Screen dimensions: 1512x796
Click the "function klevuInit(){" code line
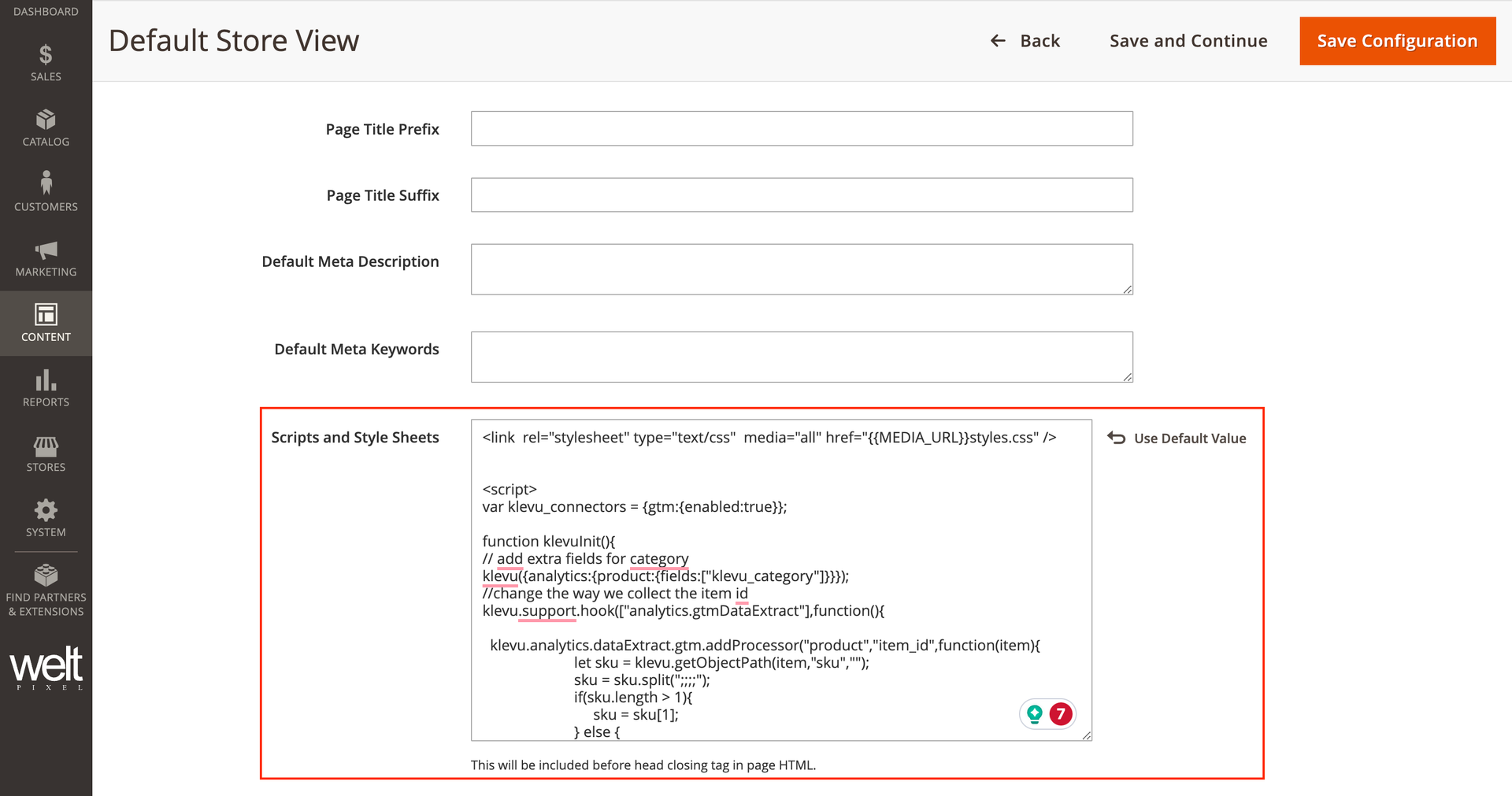[x=549, y=542]
